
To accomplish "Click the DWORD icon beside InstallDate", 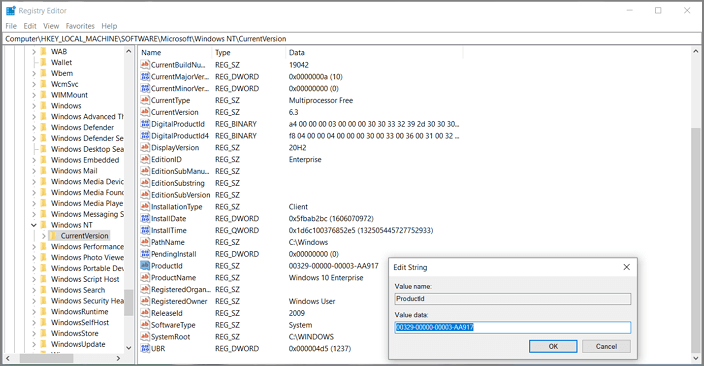I will (x=145, y=218).
